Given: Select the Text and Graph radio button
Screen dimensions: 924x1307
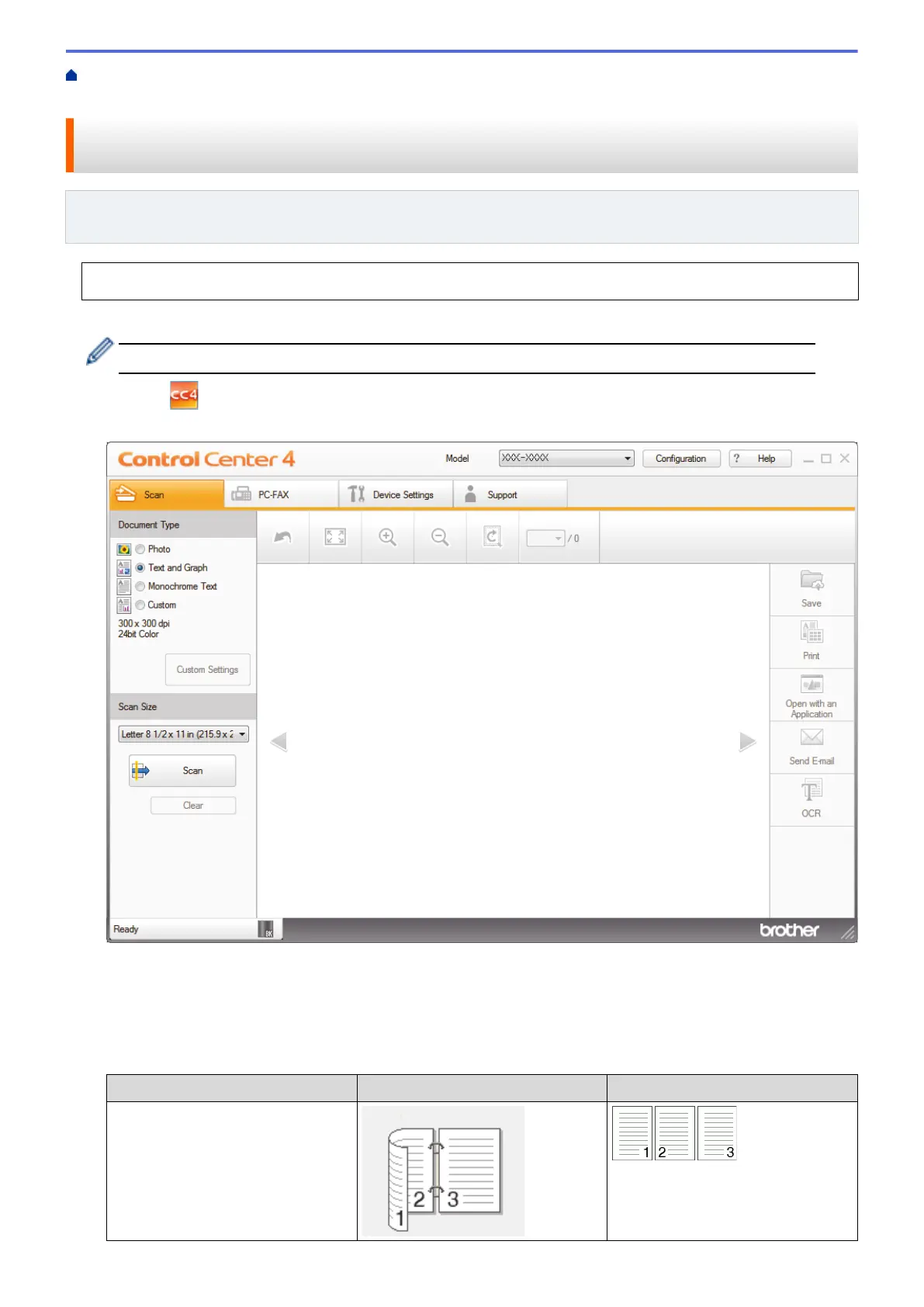Looking at the screenshot, I should [140, 567].
